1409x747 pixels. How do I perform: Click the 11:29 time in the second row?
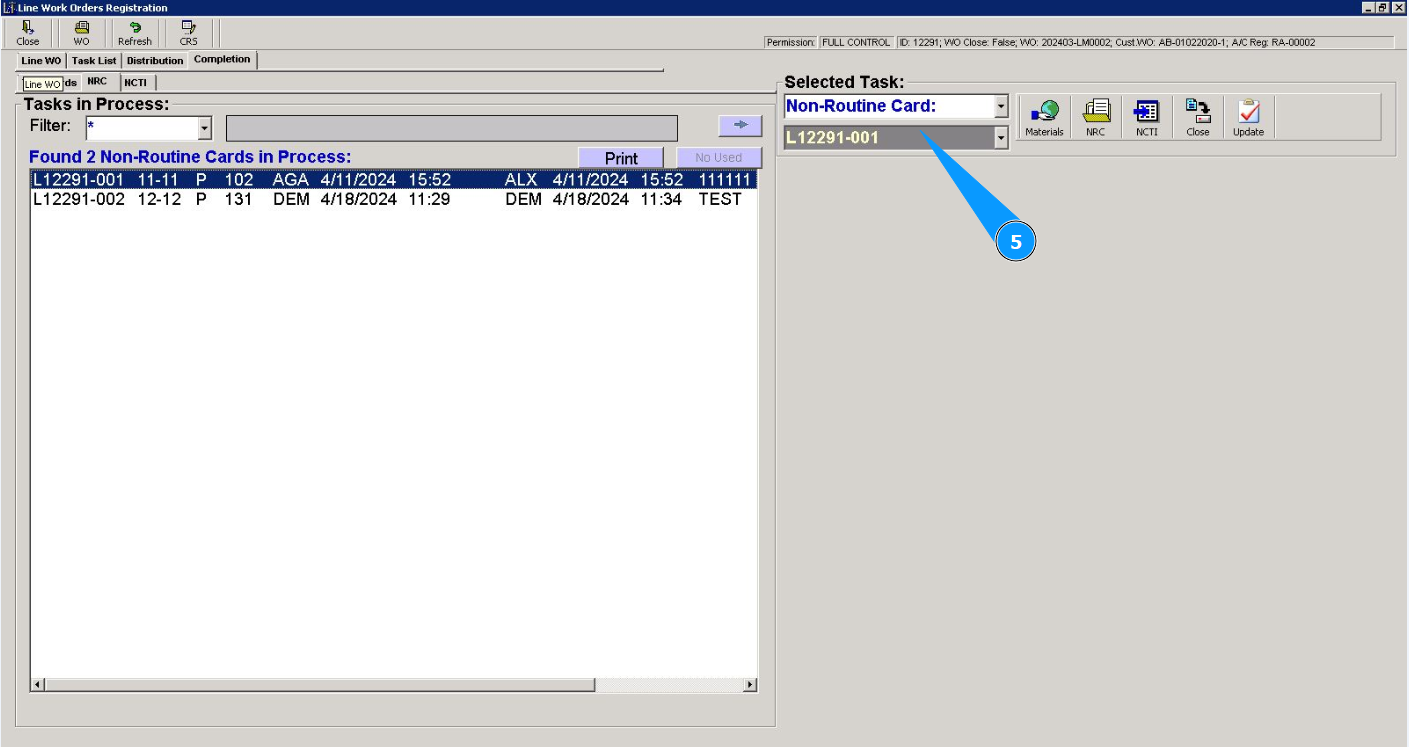[429, 199]
